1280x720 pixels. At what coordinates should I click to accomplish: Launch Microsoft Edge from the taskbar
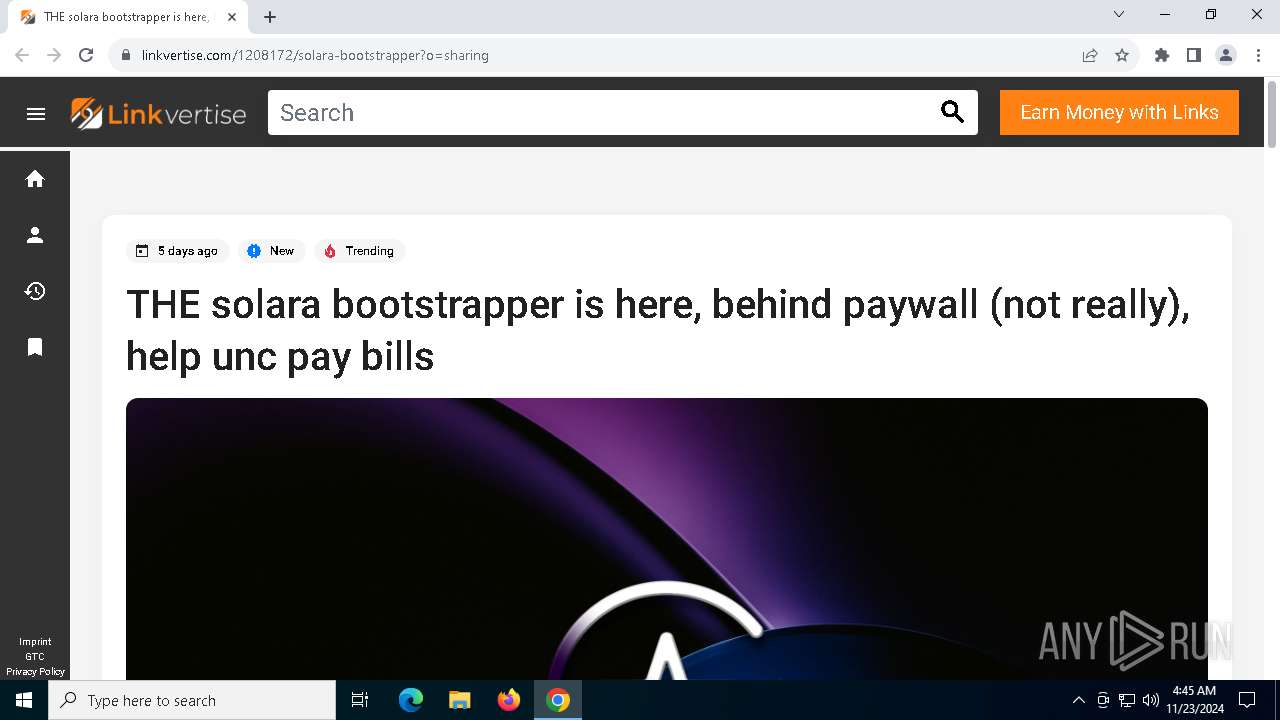click(411, 700)
